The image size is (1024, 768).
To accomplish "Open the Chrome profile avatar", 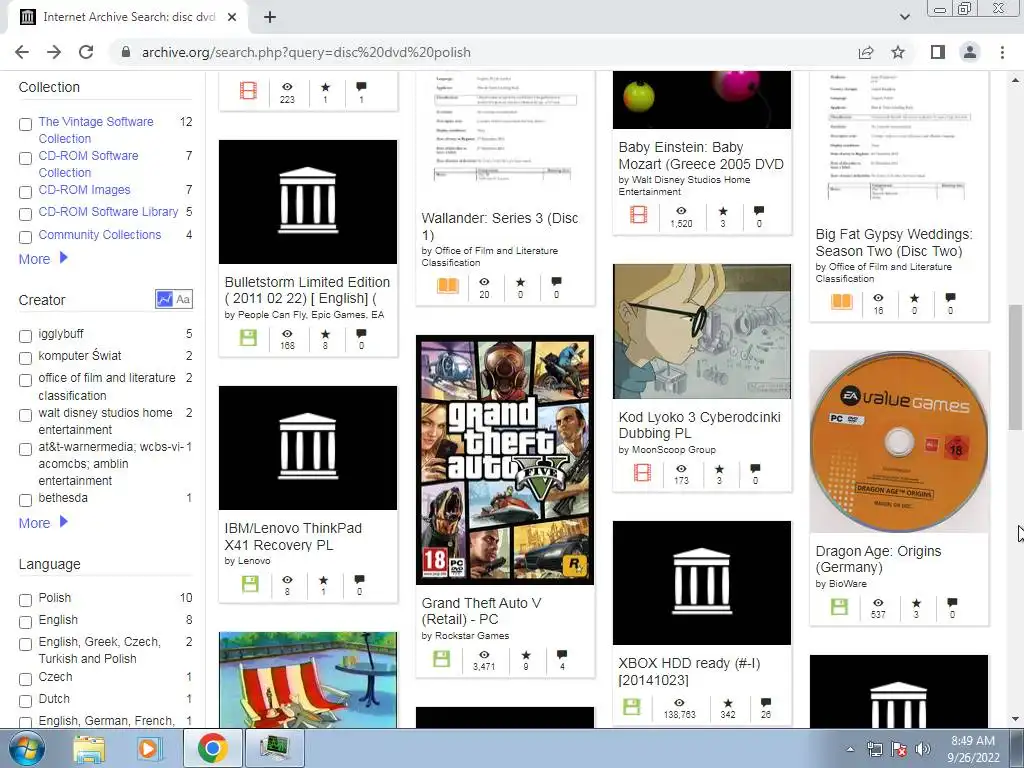I will click(970, 52).
